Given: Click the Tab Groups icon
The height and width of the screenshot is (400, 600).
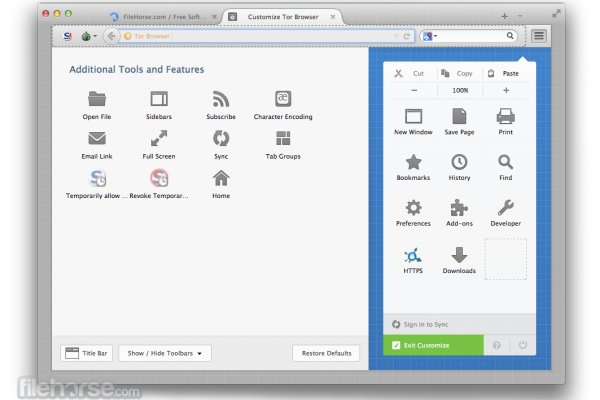Looking at the screenshot, I should (283, 139).
